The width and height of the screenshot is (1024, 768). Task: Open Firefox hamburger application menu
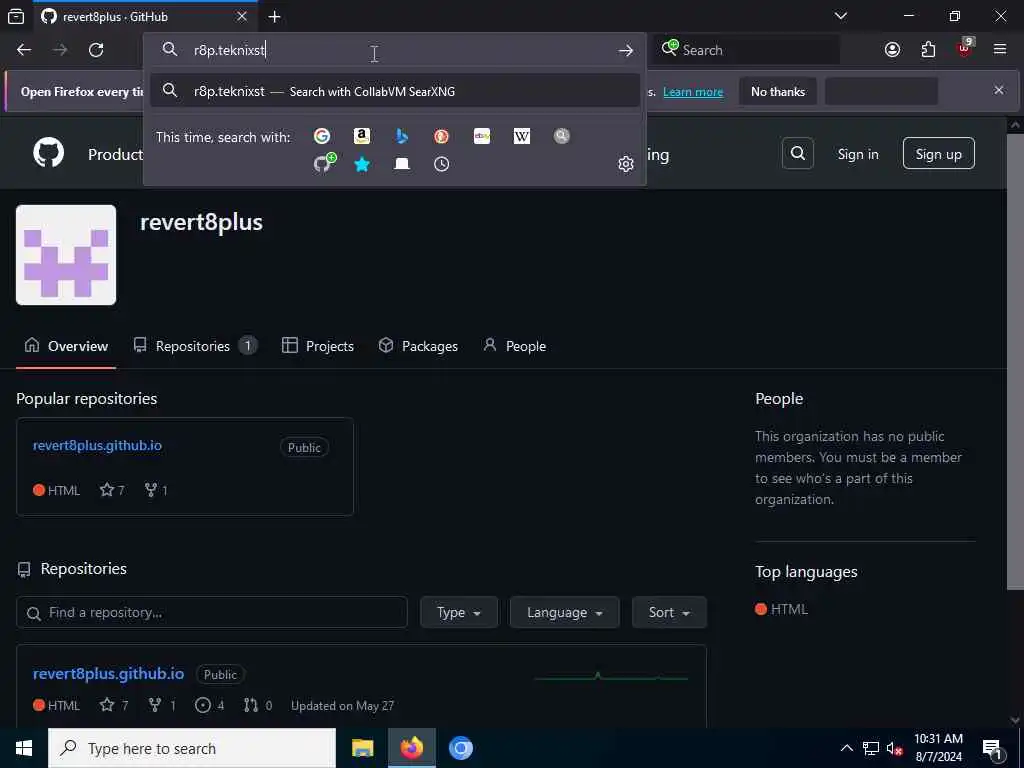[1000, 50]
